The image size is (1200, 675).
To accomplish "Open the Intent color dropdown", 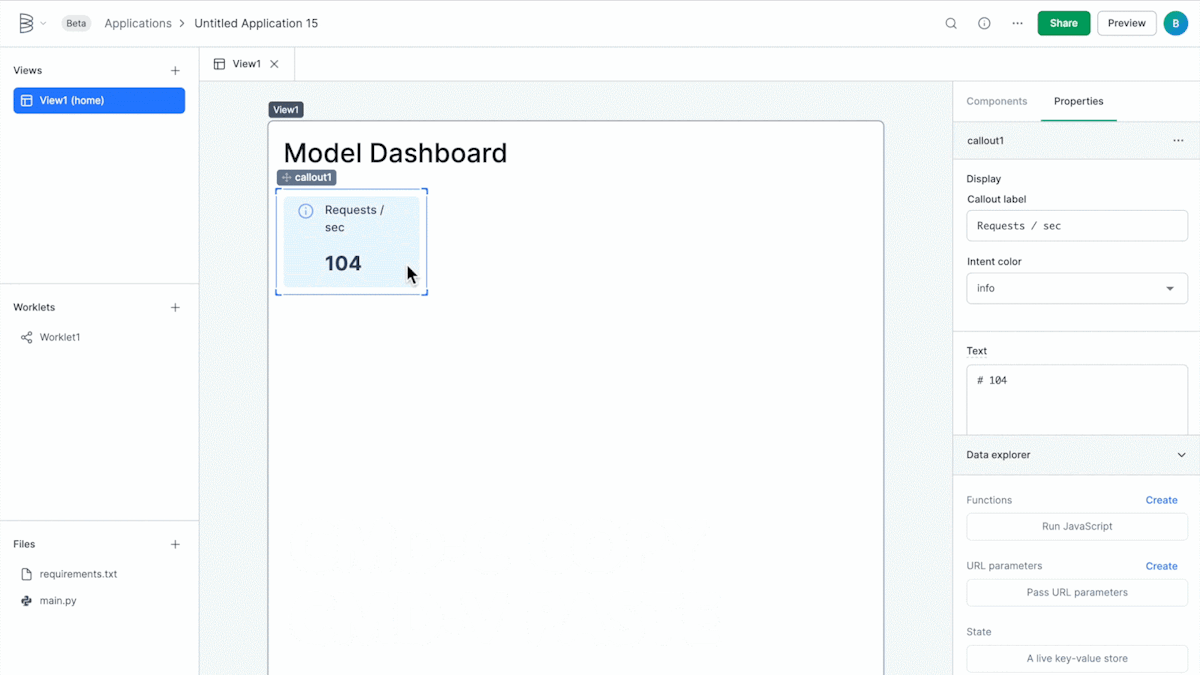I will [x=1077, y=288].
